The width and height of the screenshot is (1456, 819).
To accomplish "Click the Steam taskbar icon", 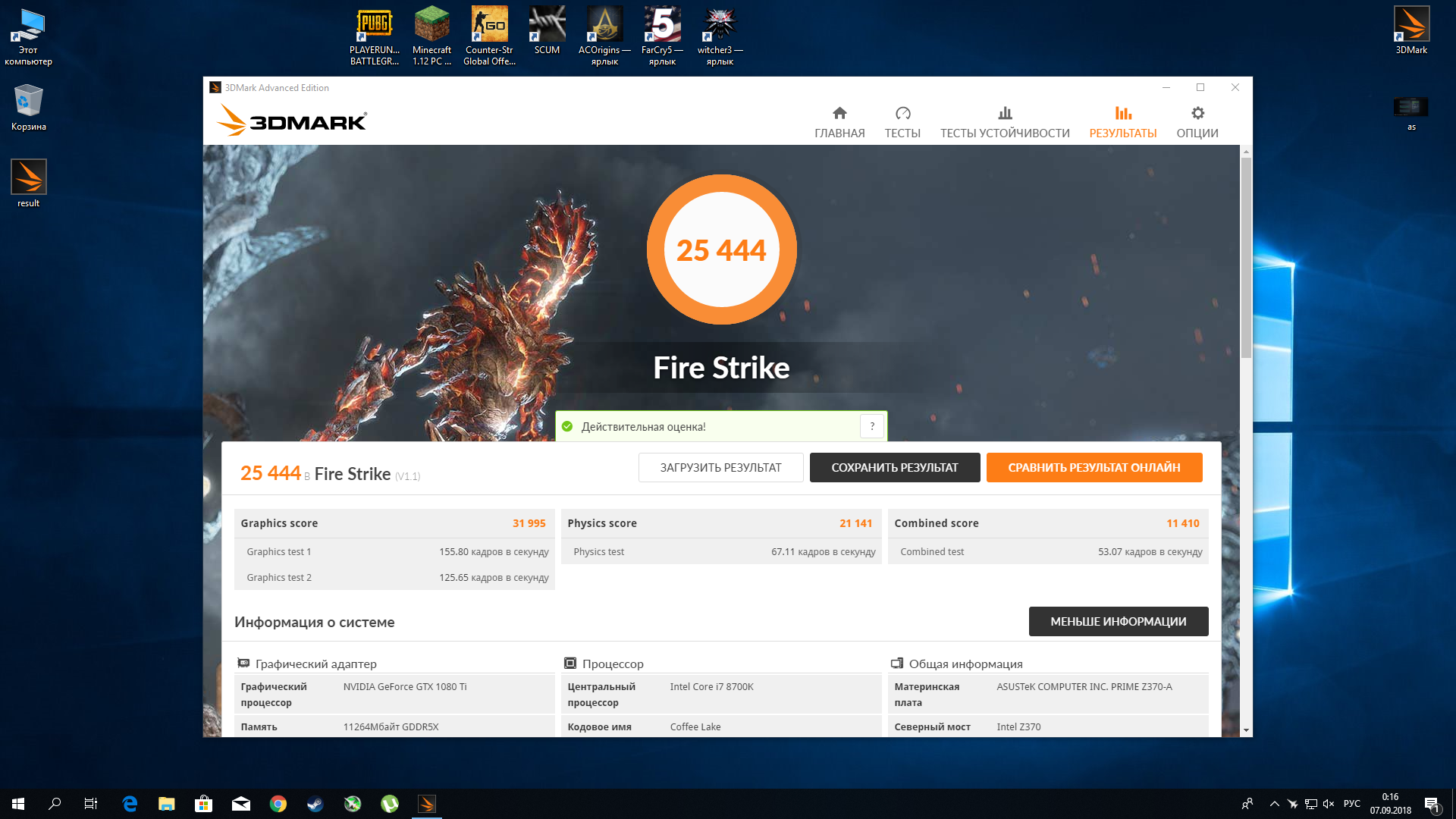I will click(x=315, y=804).
